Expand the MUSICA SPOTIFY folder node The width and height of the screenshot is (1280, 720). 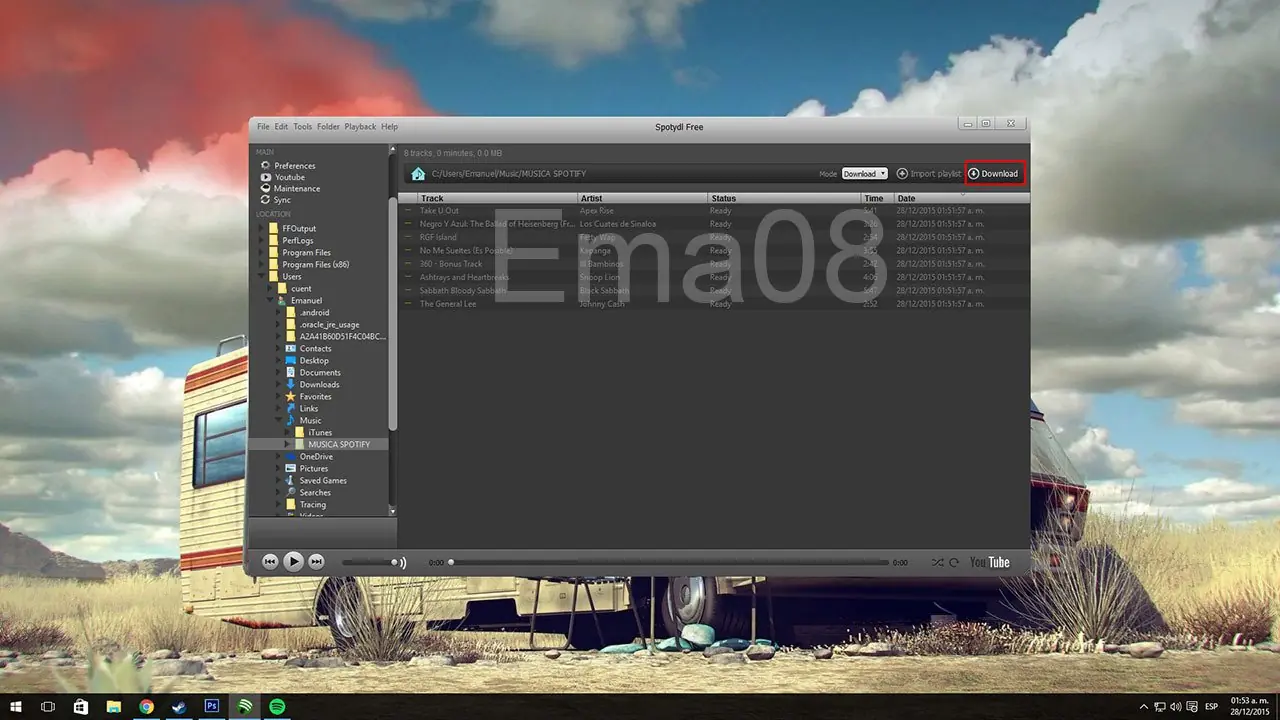[x=287, y=444]
